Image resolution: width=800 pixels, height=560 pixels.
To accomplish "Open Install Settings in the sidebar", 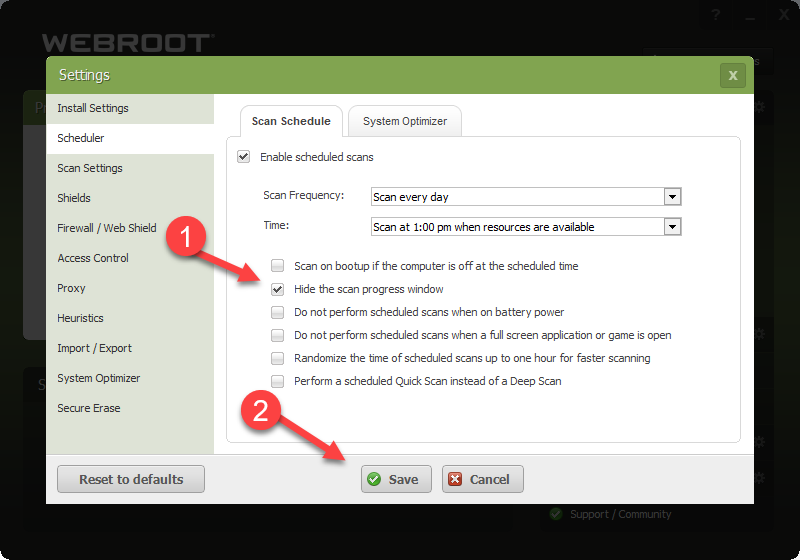I will pos(130,108).
